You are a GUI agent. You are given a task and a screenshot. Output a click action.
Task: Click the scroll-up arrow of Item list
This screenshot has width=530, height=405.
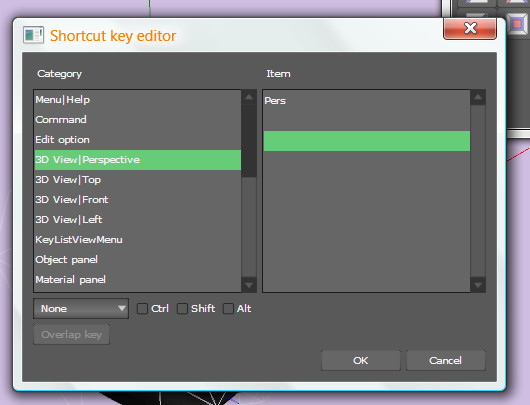pyautogui.click(x=478, y=97)
